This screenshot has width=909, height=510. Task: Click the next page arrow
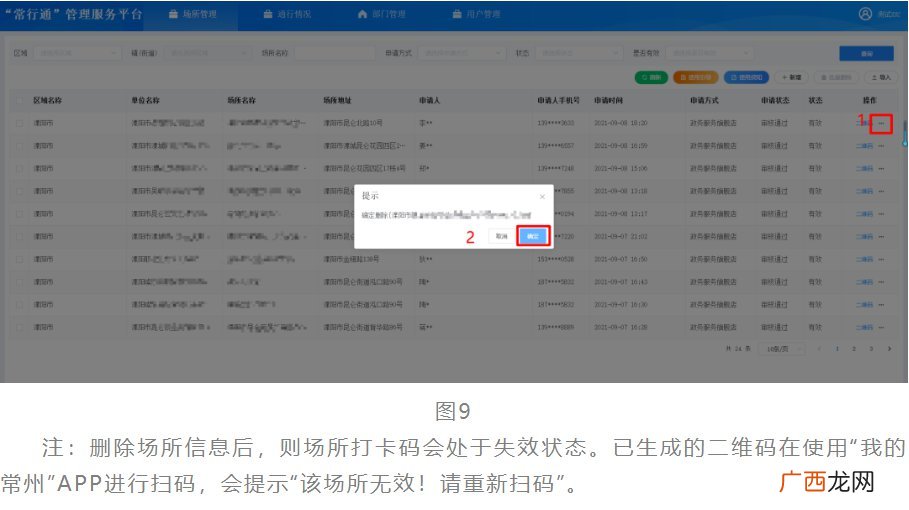pyautogui.click(x=889, y=349)
